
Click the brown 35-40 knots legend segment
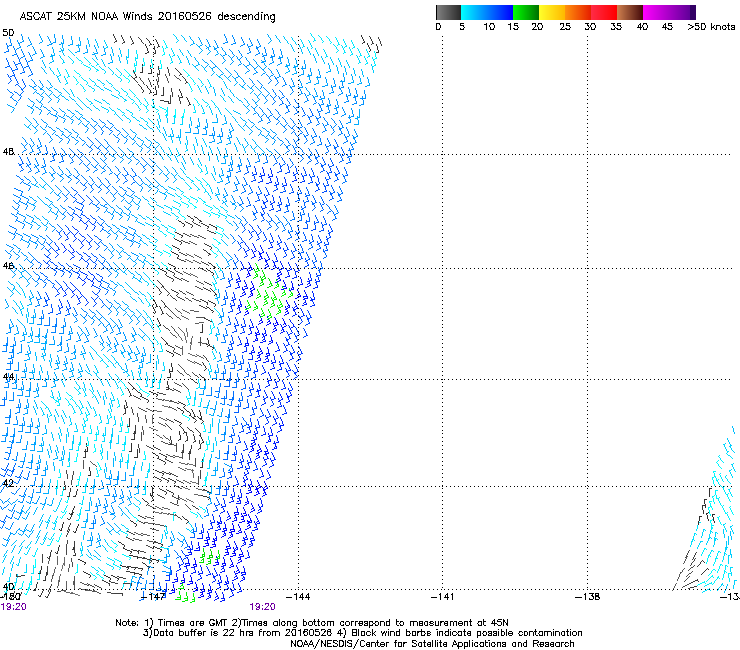[x=630, y=12]
